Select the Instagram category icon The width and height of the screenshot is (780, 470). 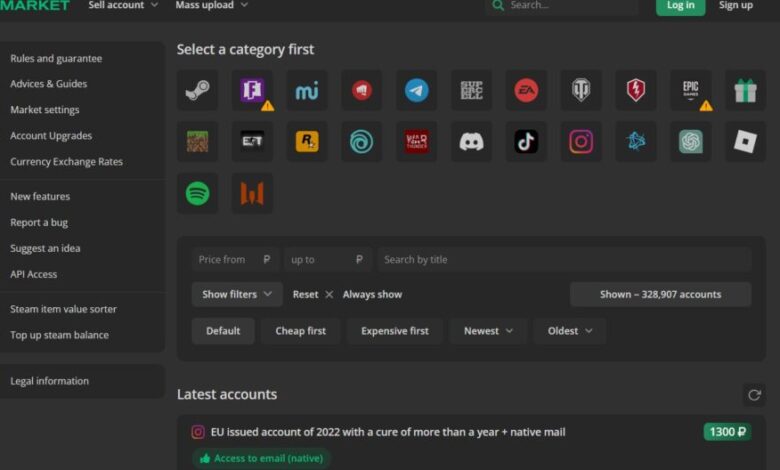point(581,142)
